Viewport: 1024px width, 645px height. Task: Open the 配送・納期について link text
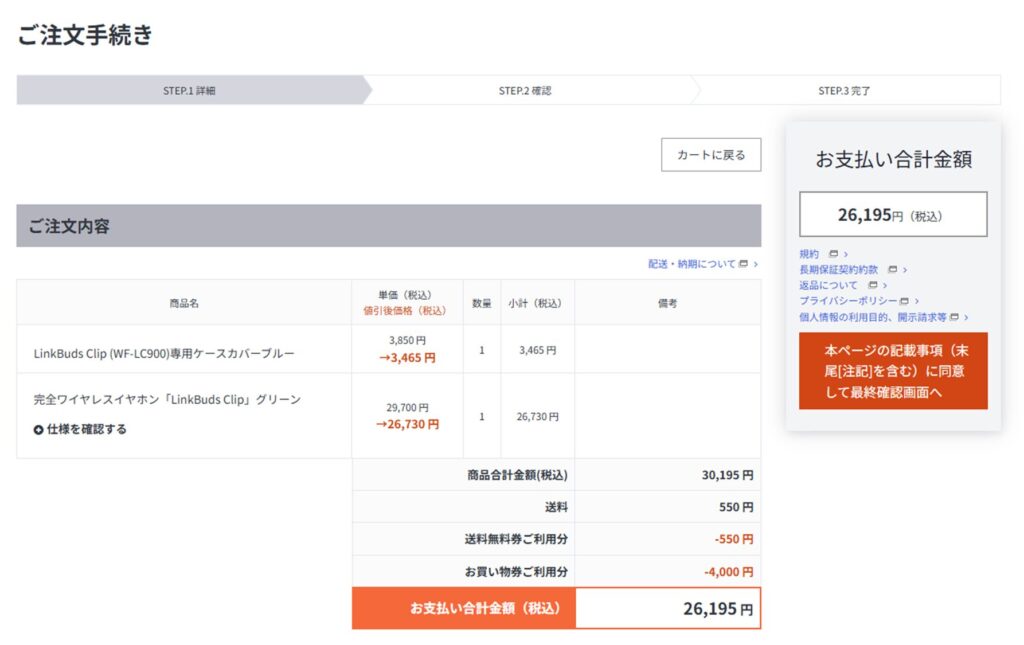[x=691, y=264]
